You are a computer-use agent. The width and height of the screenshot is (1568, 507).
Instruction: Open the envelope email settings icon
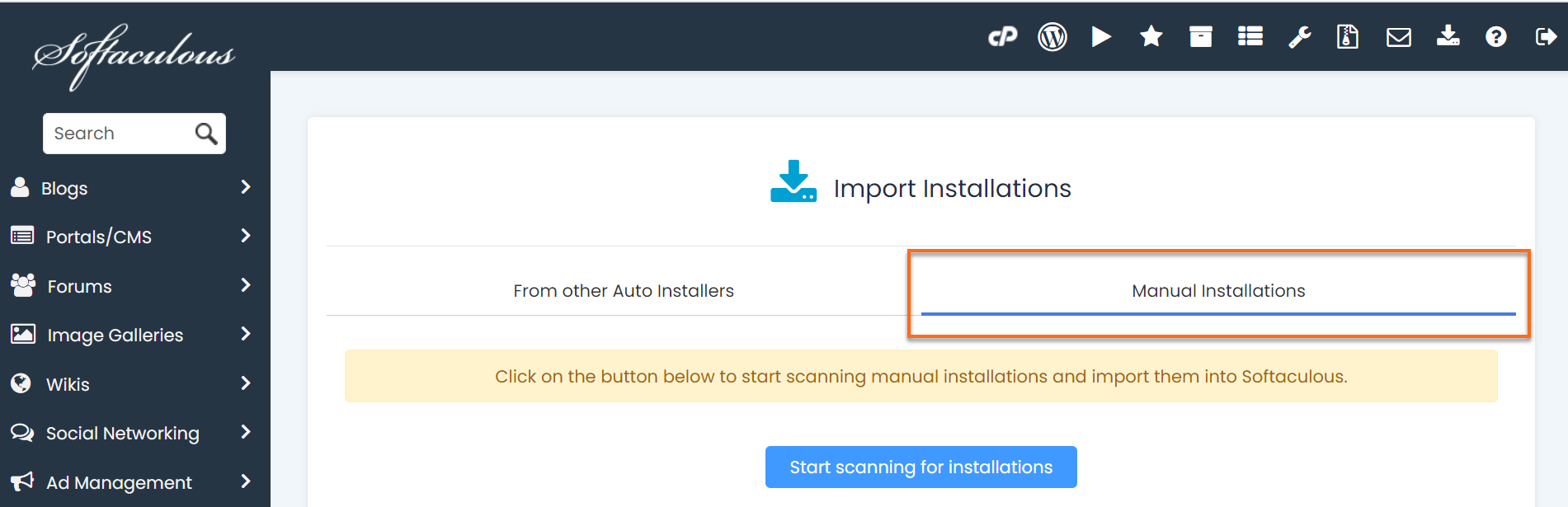pos(1398,37)
